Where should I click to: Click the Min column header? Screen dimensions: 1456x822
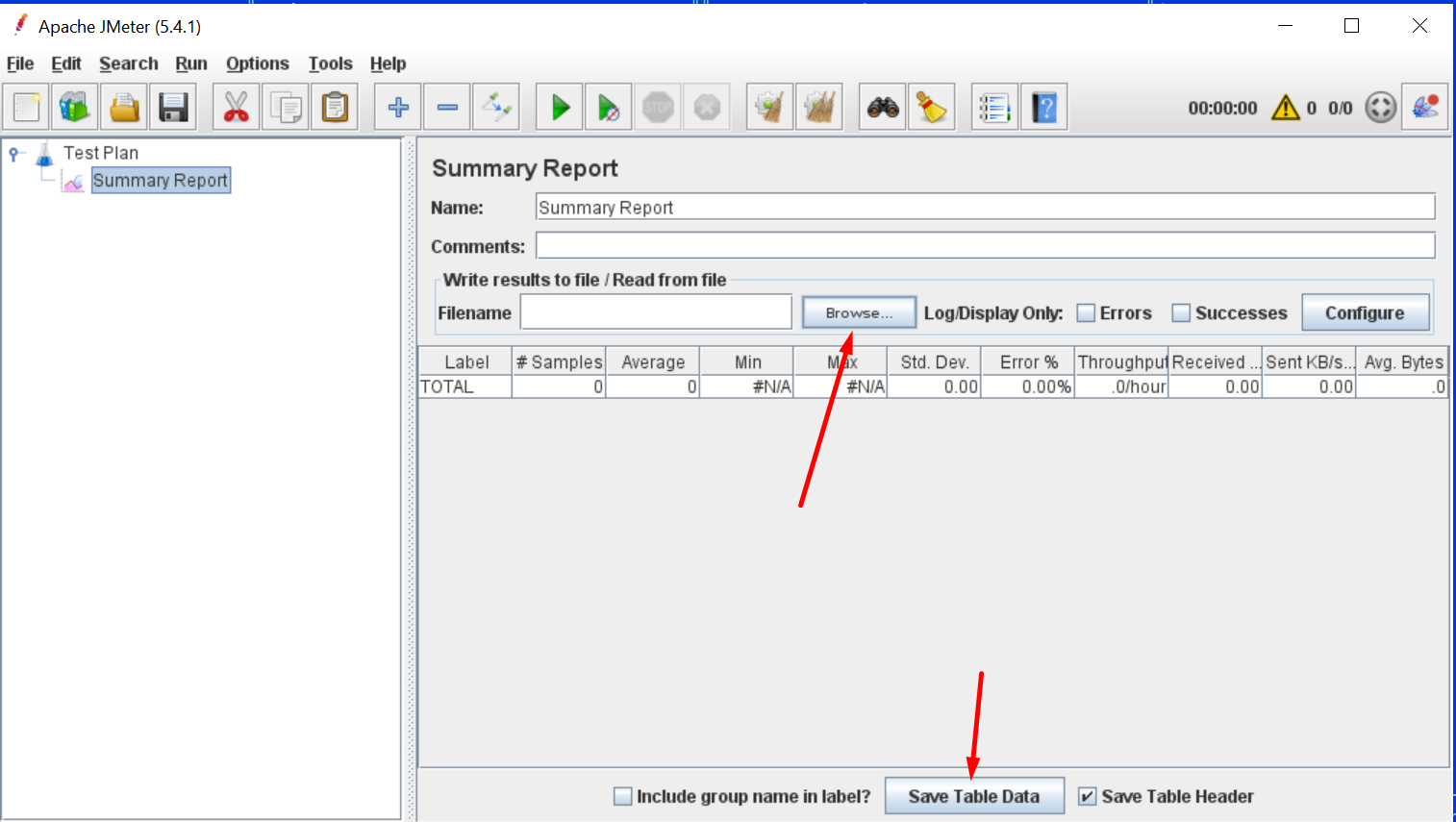pyautogui.click(x=747, y=361)
